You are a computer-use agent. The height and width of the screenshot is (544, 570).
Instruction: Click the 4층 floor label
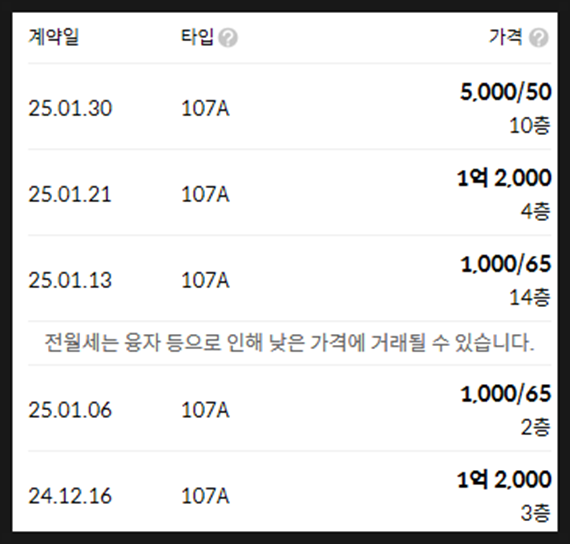(535, 211)
